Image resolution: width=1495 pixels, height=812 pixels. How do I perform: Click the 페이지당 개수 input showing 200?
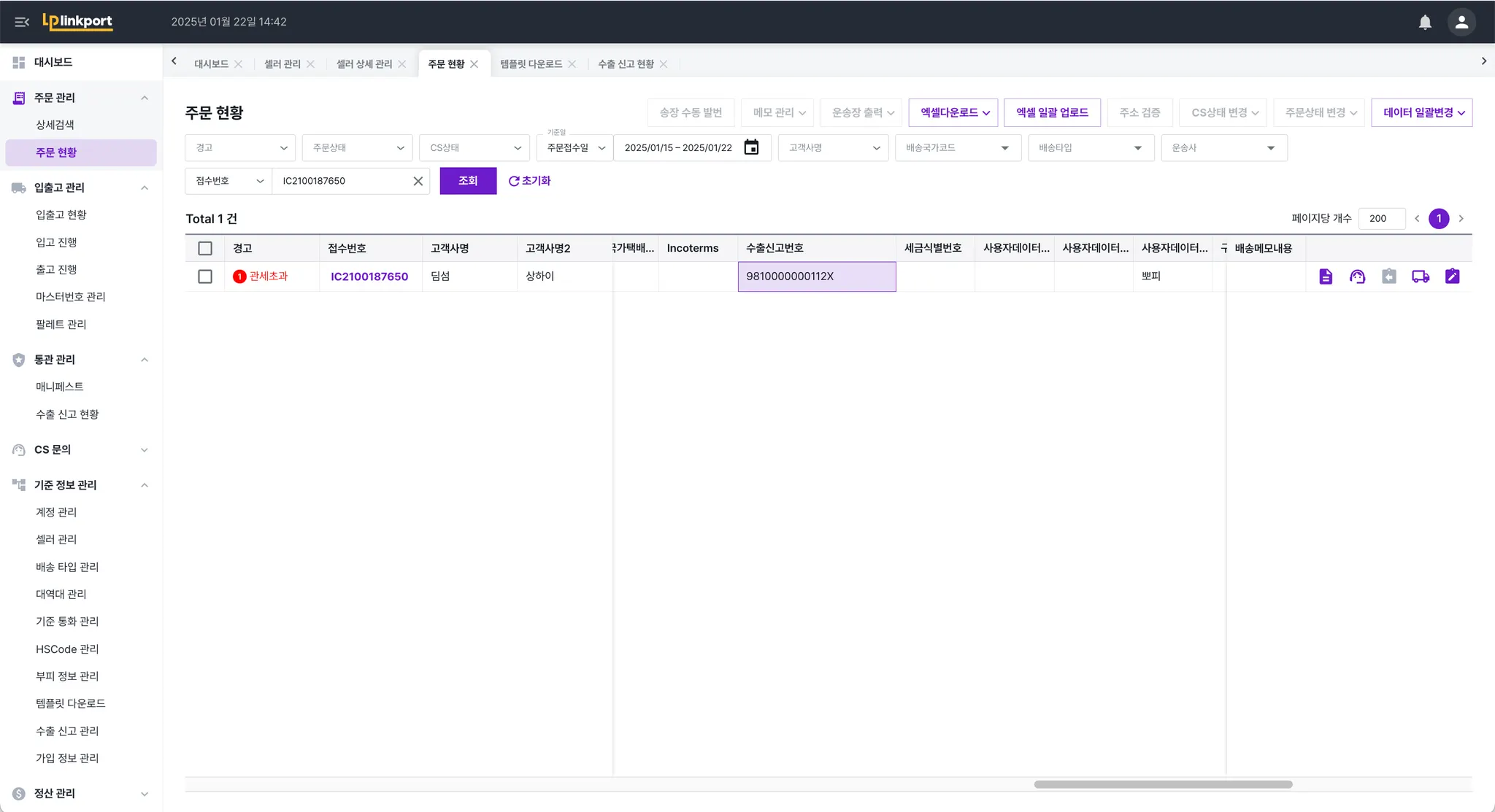coord(1380,218)
